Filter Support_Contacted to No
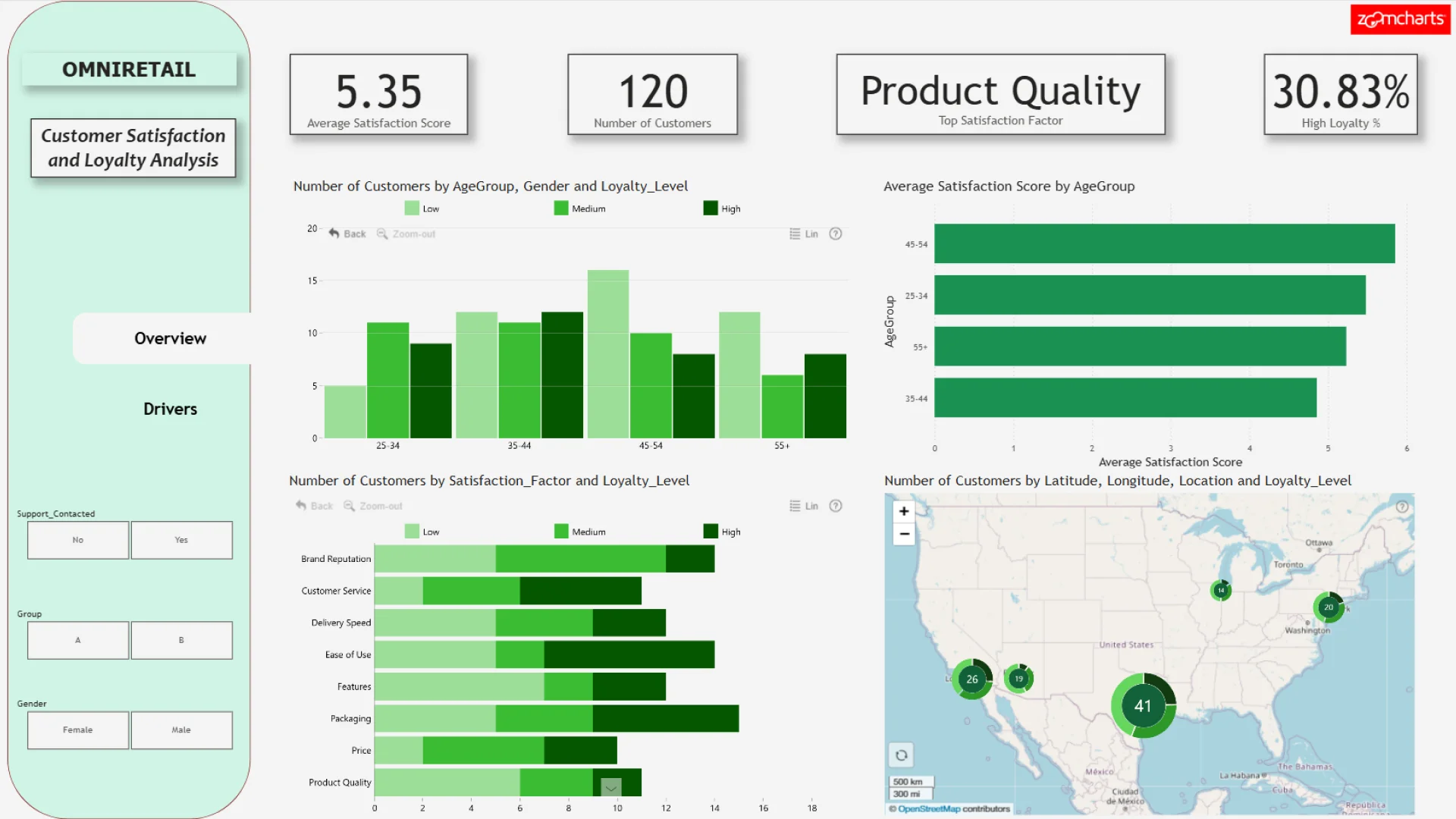 [78, 540]
